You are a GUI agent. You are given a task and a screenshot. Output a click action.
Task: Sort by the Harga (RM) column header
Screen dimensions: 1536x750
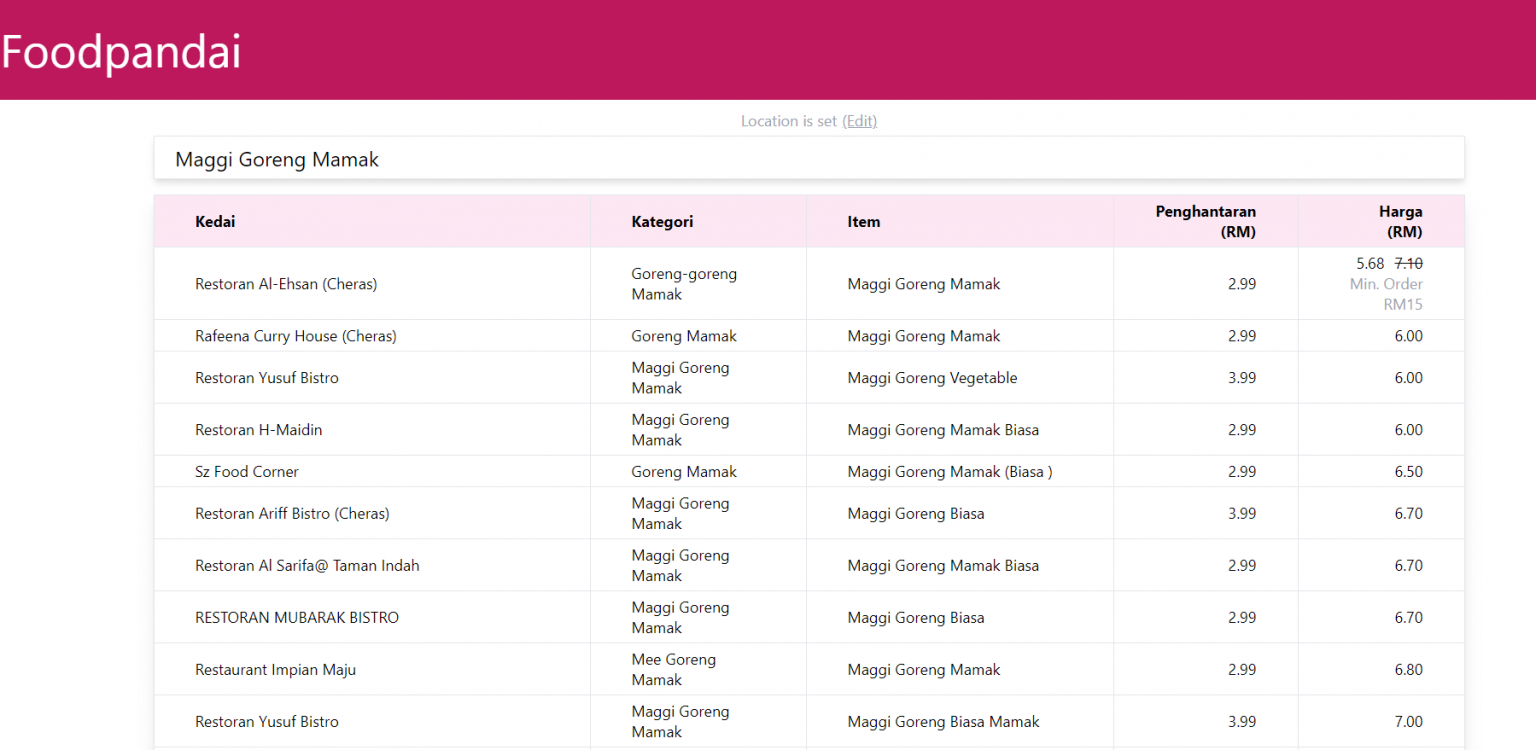pos(1401,221)
